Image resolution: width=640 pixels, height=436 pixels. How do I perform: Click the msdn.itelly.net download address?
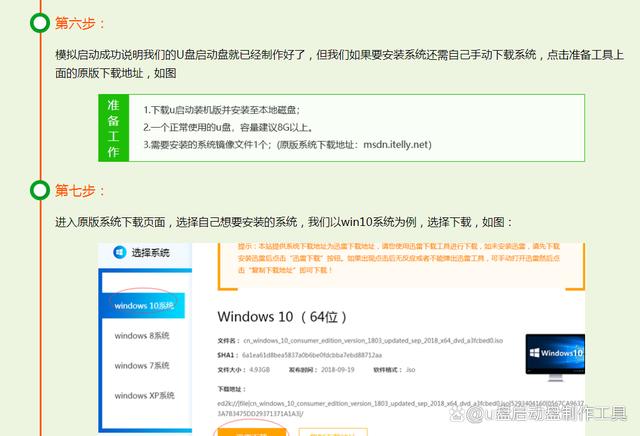click(x=397, y=145)
